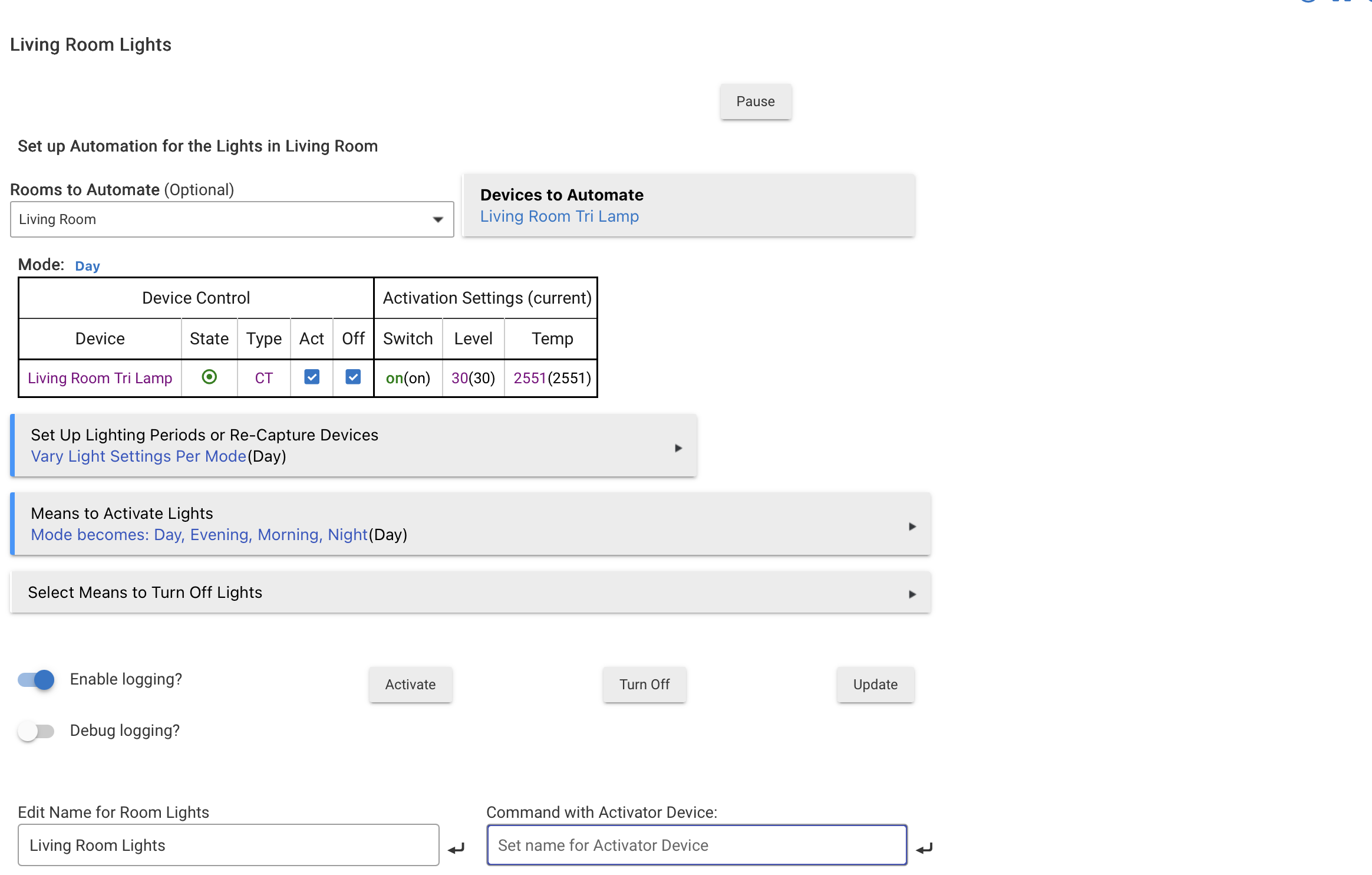
Task: Uncheck the Act checkbox for Tri Lamp
Action: [312, 377]
